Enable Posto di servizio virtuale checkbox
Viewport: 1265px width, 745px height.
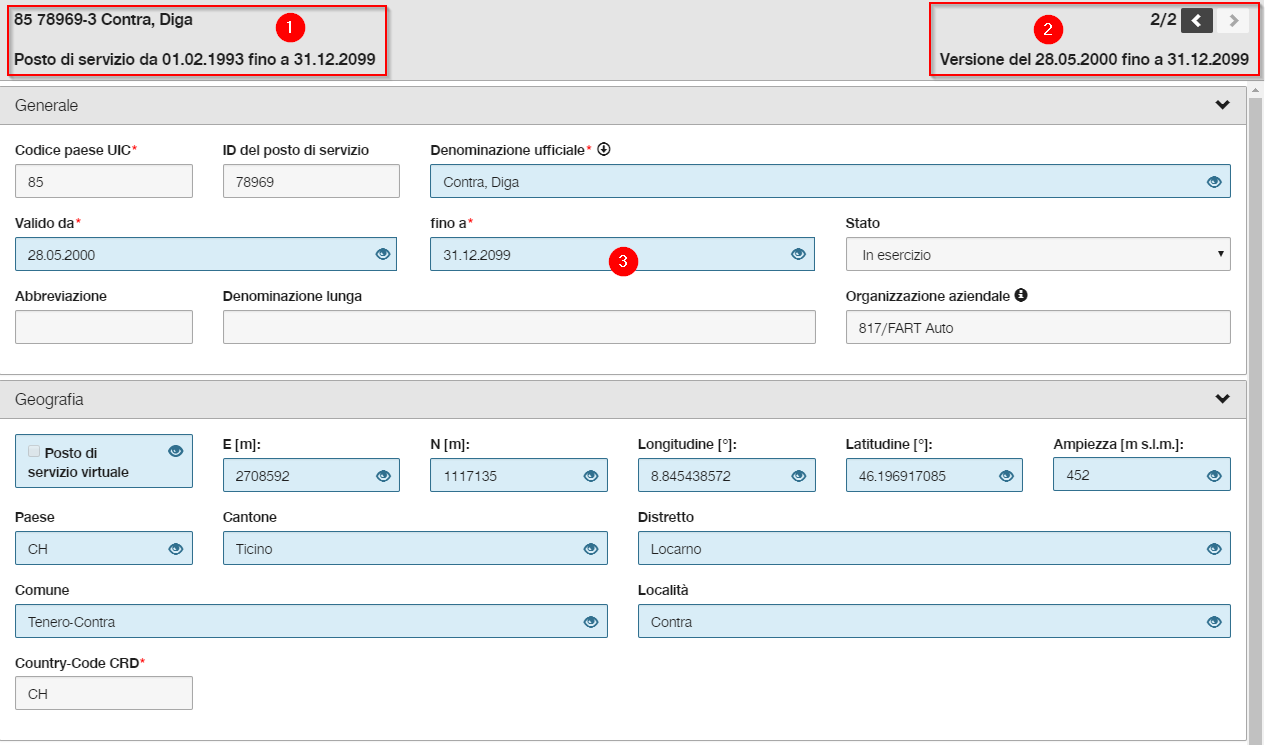click(34, 452)
